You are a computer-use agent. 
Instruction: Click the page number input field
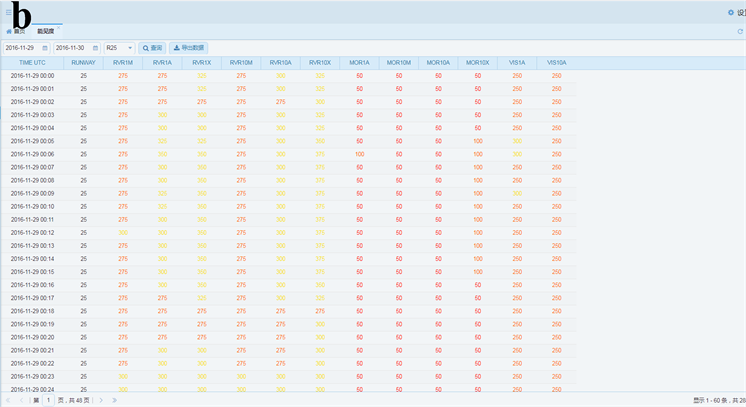(48, 400)
